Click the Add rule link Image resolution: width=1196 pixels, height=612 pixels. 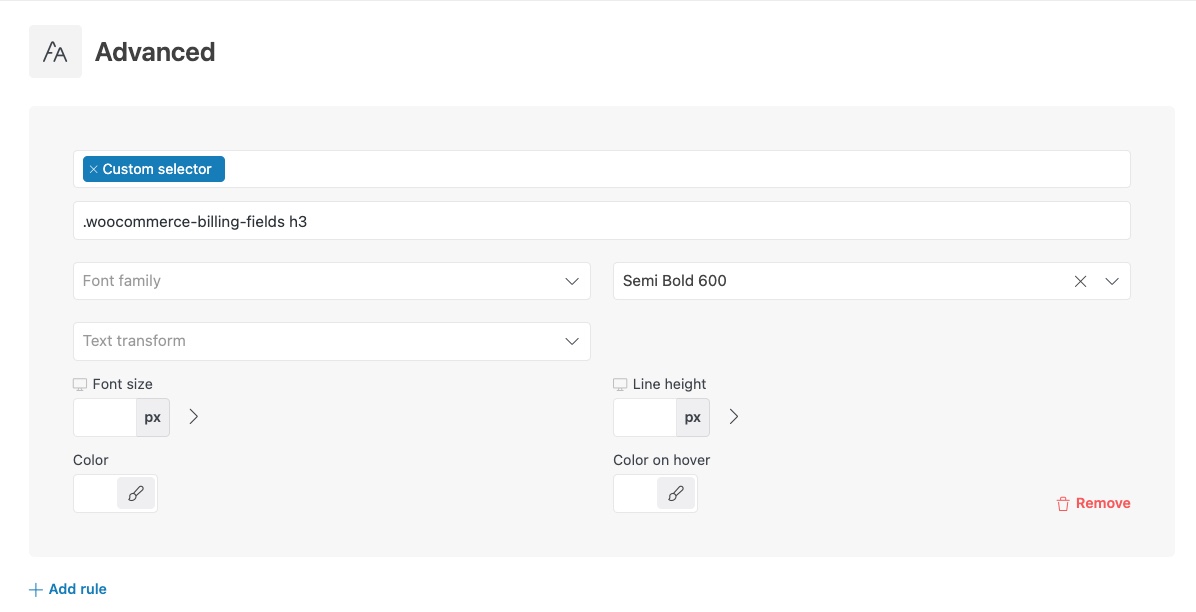[x=77, y=589]
